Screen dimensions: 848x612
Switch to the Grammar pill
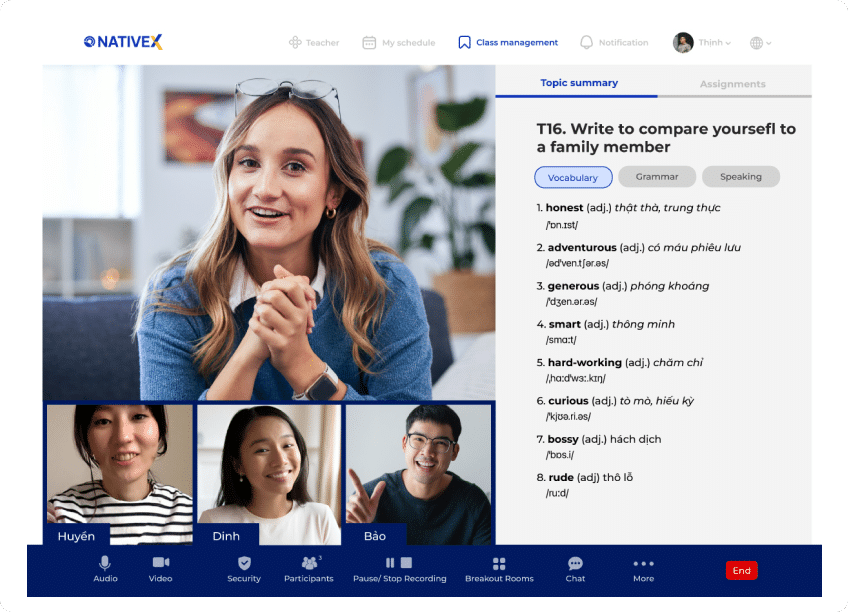(656, 177)
